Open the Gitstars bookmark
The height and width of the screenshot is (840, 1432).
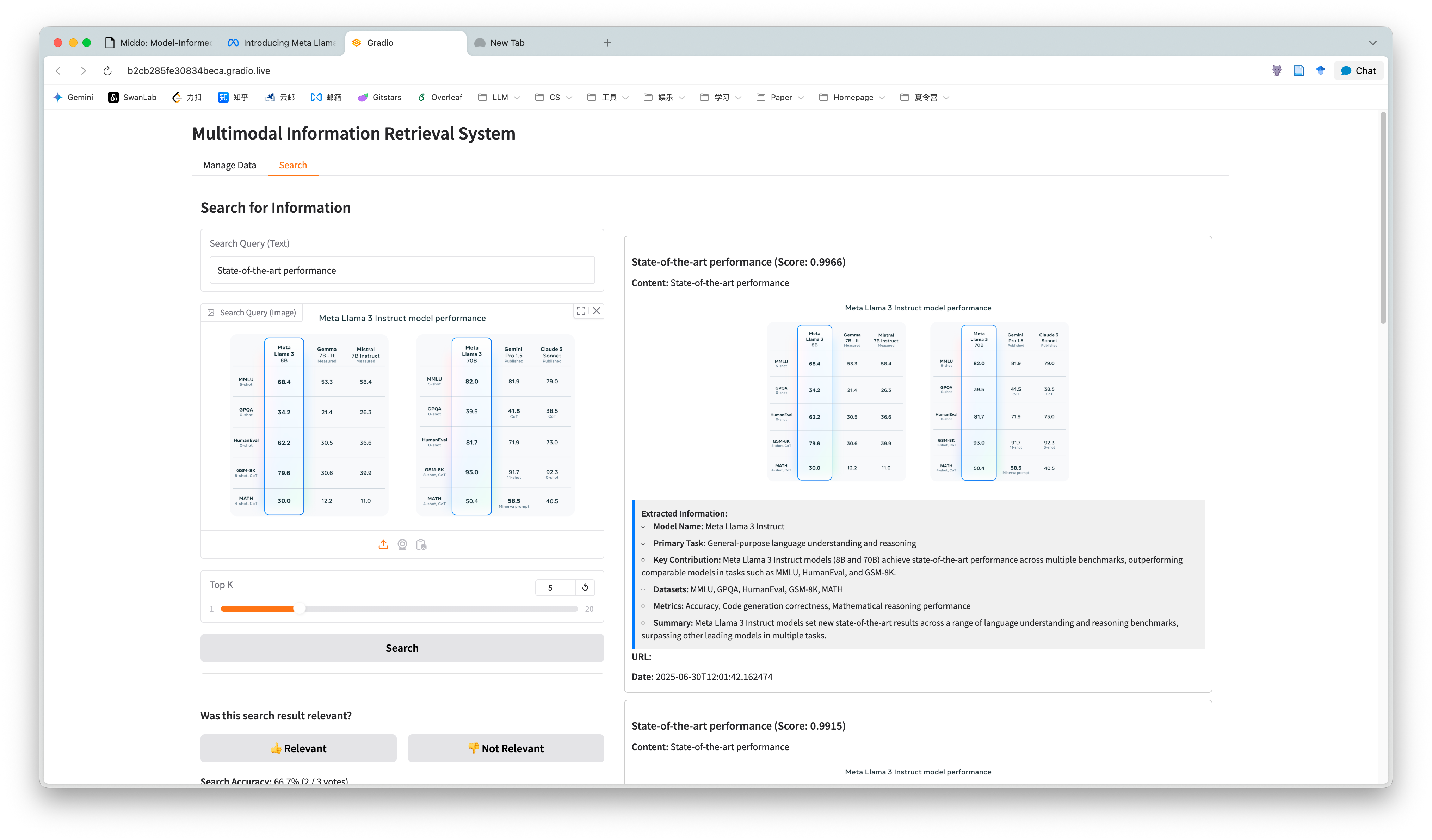coord(379,97)
